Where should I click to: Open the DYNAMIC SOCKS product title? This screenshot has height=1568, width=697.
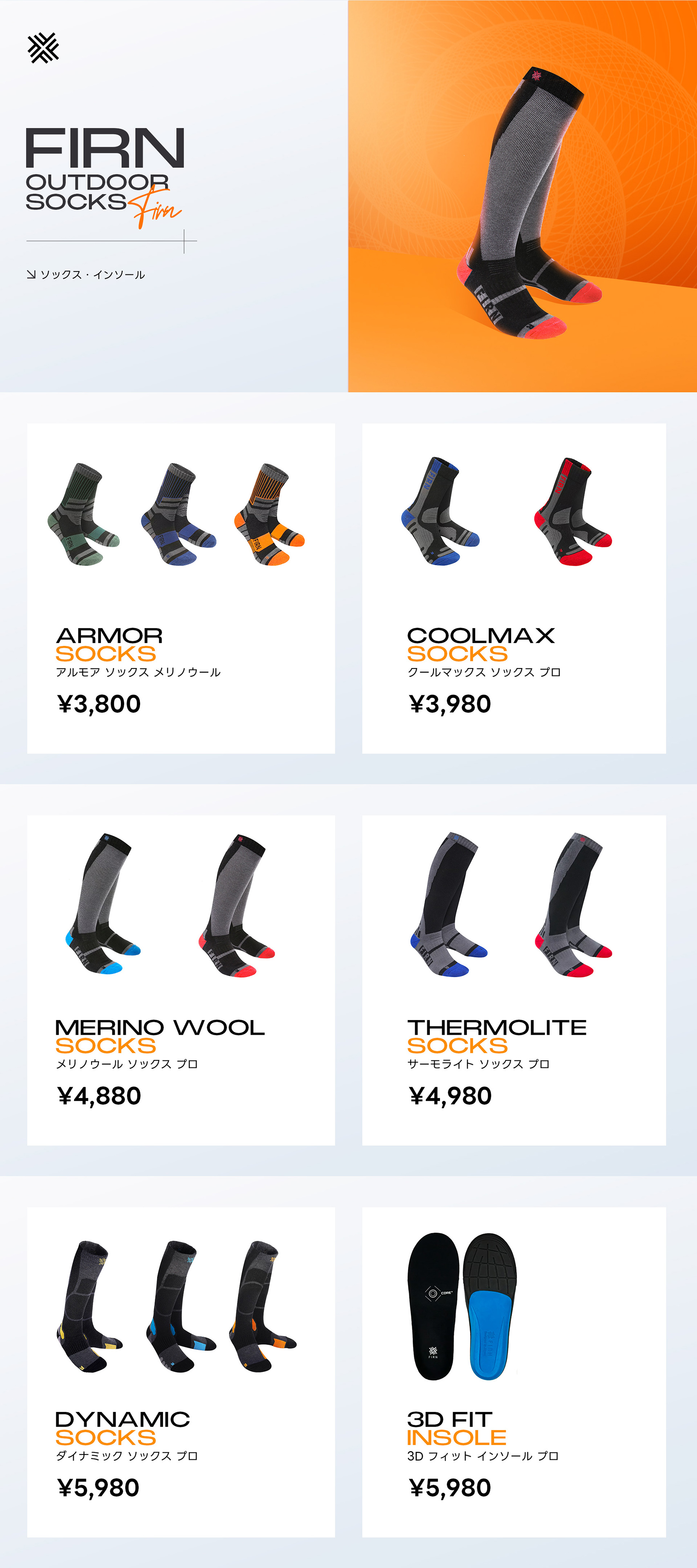pyautogui.click(x=123, y=1429)
